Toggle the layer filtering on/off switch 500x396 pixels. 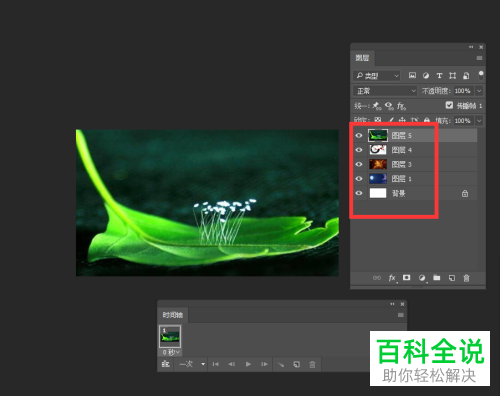tap(481, 75)
